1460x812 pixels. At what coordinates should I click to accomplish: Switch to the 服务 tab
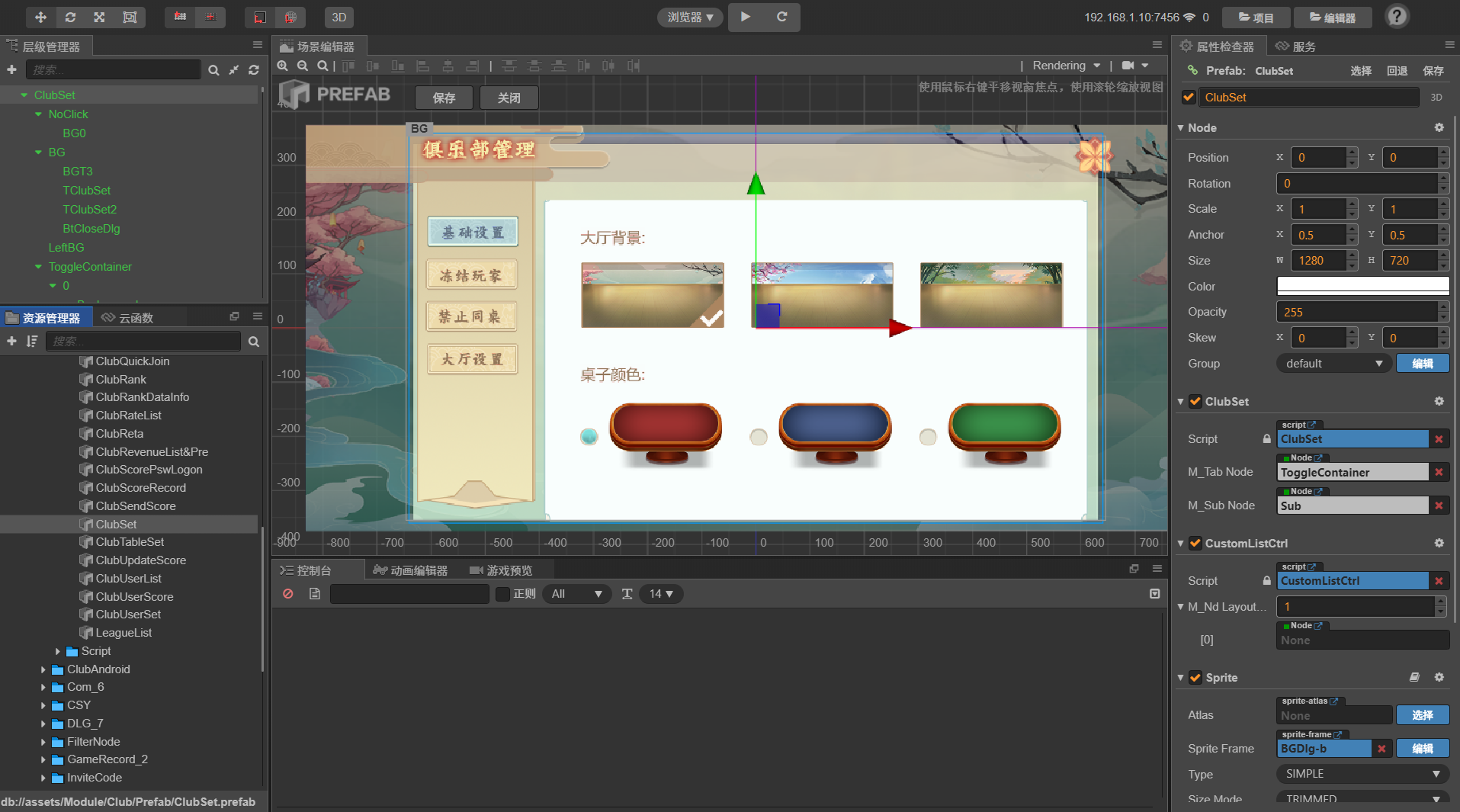(1296, 47)
